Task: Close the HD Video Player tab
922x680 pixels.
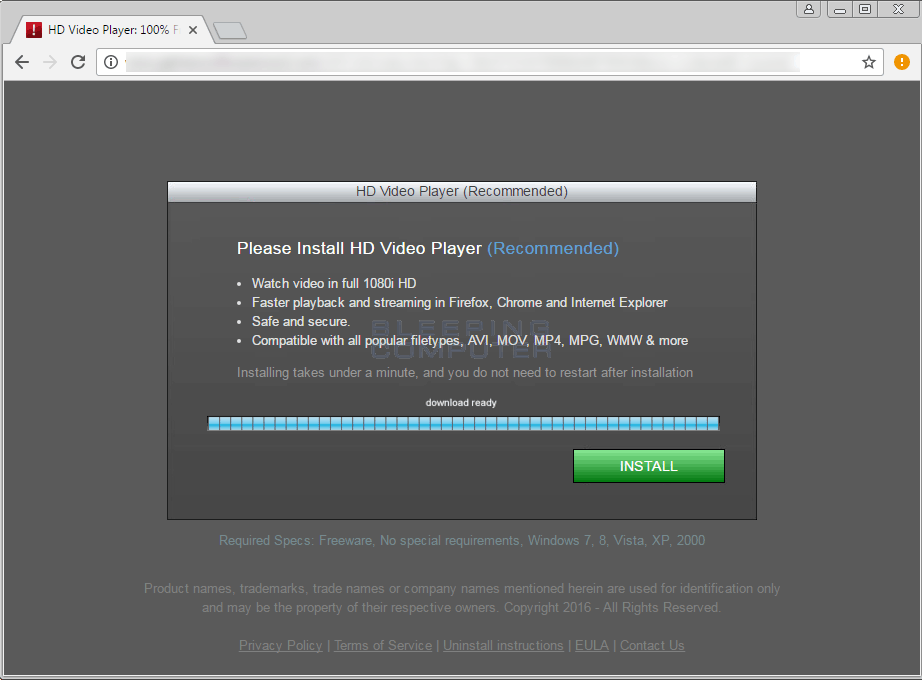Action: (192, 29)
